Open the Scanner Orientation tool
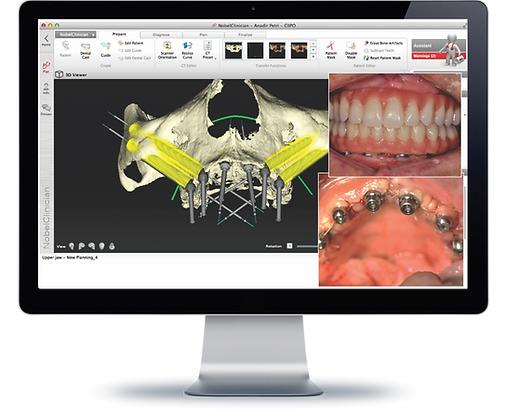 (x=167, y=50)
